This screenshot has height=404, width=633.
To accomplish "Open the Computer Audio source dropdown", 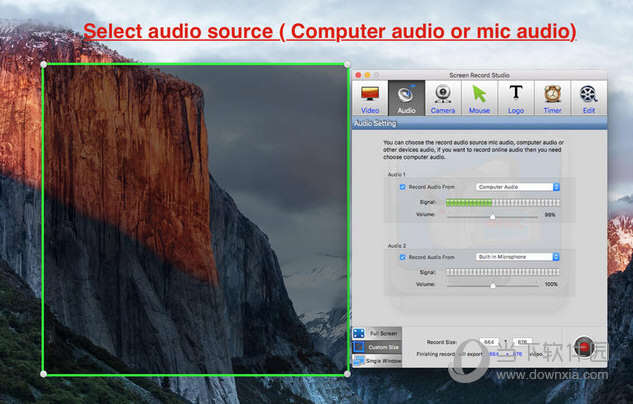I will pyautogui.click(x=518, y=187).
